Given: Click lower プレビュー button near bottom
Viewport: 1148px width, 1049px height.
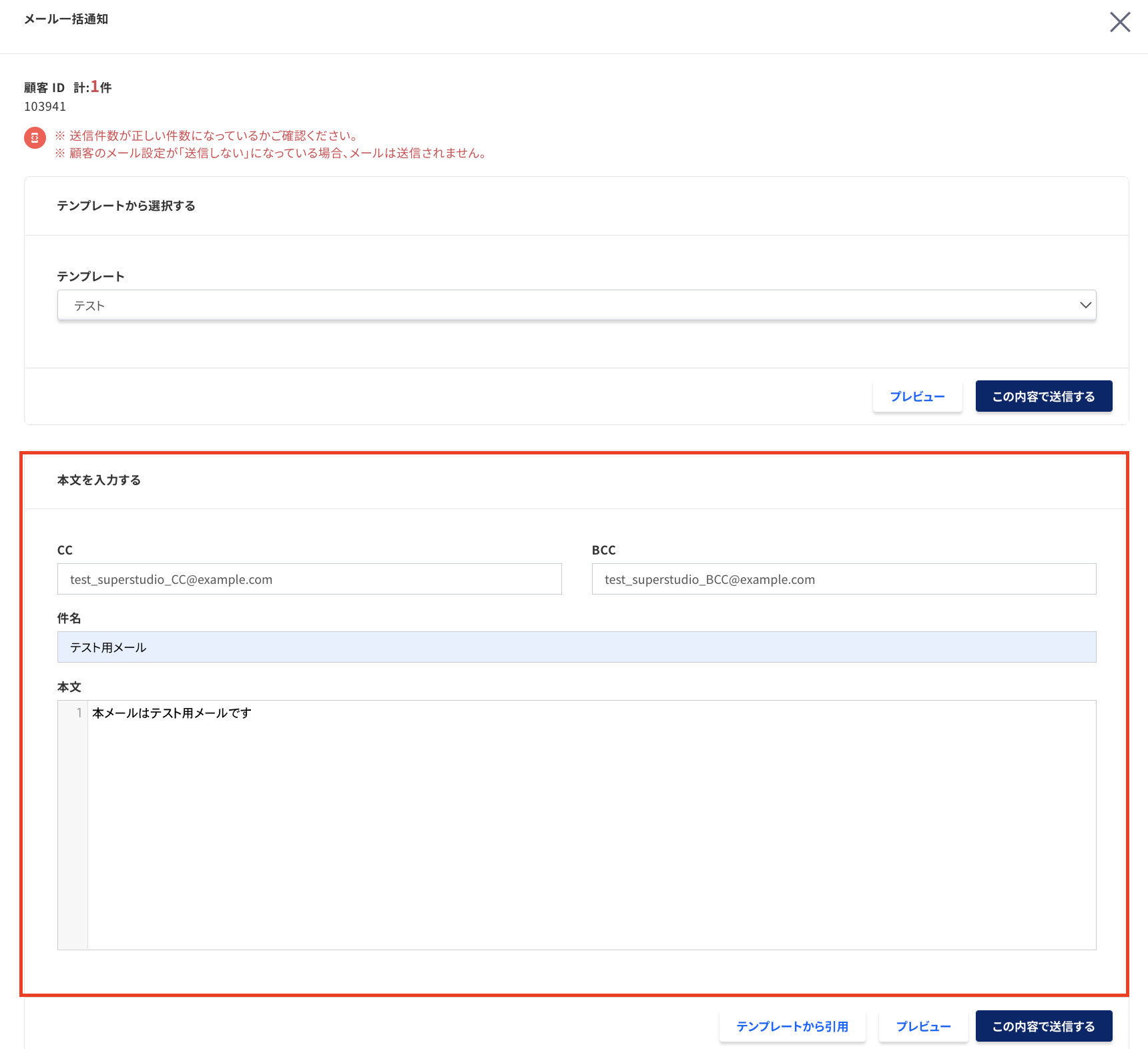Looking at the screenshot, I should pyautogui.click(x=923, y=1026).
